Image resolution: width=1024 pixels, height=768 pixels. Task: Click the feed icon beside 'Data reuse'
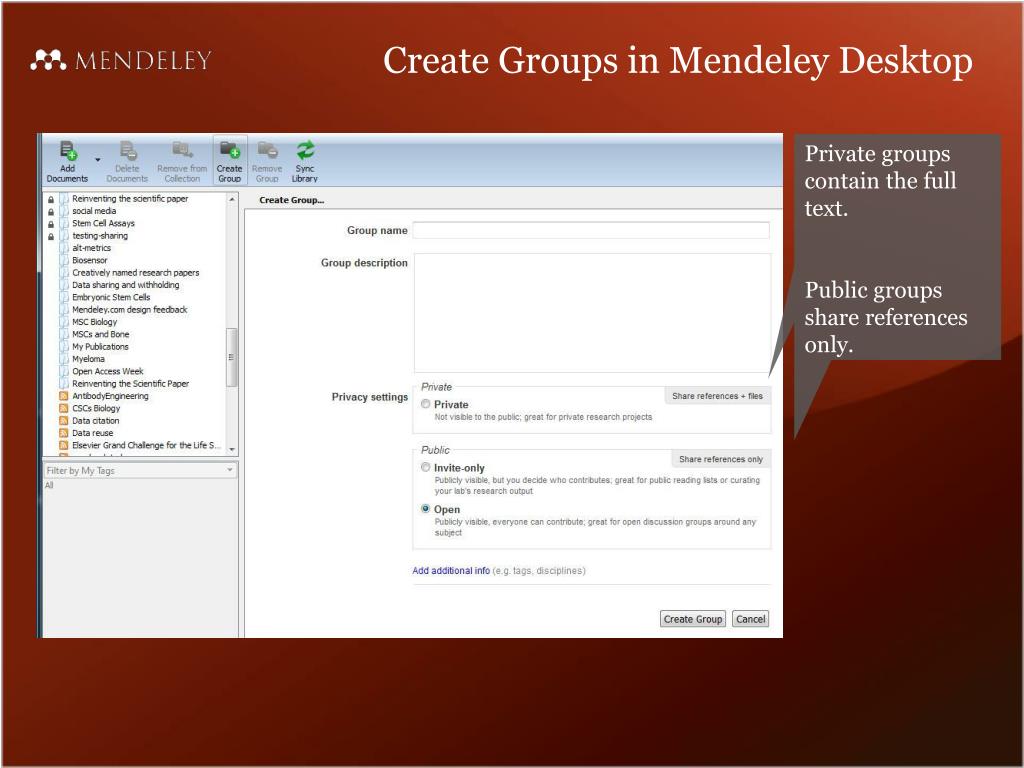(x=64, y=433)
